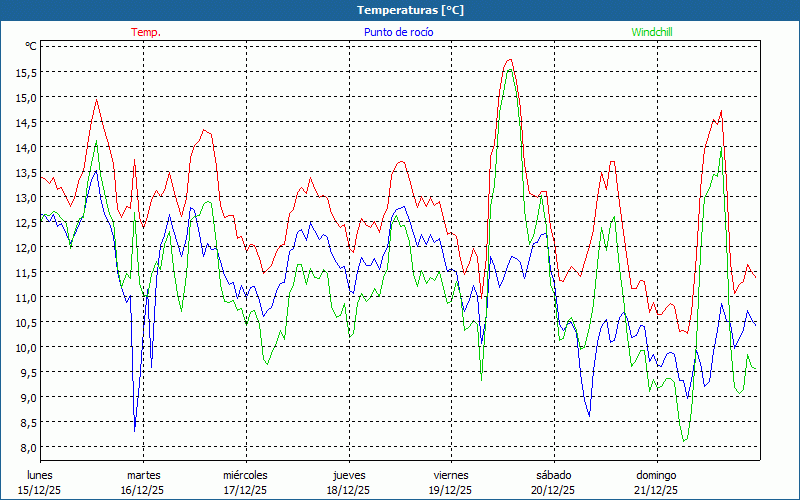
Task: Select the blue "Punto de rocío" legend label
Action: (x=398, y=32)
